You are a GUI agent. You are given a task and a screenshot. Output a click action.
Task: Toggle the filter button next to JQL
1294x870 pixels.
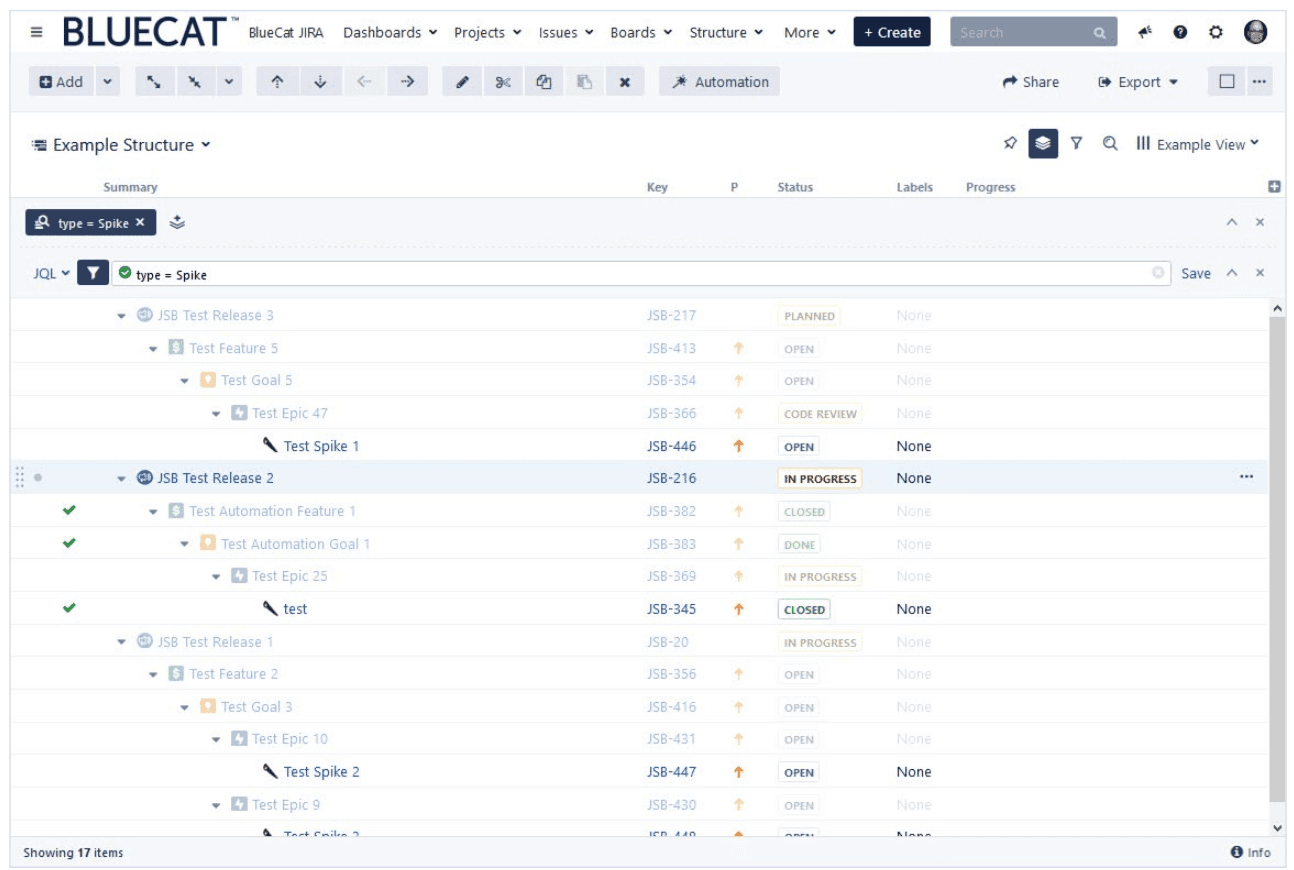[x=92, y=273]
